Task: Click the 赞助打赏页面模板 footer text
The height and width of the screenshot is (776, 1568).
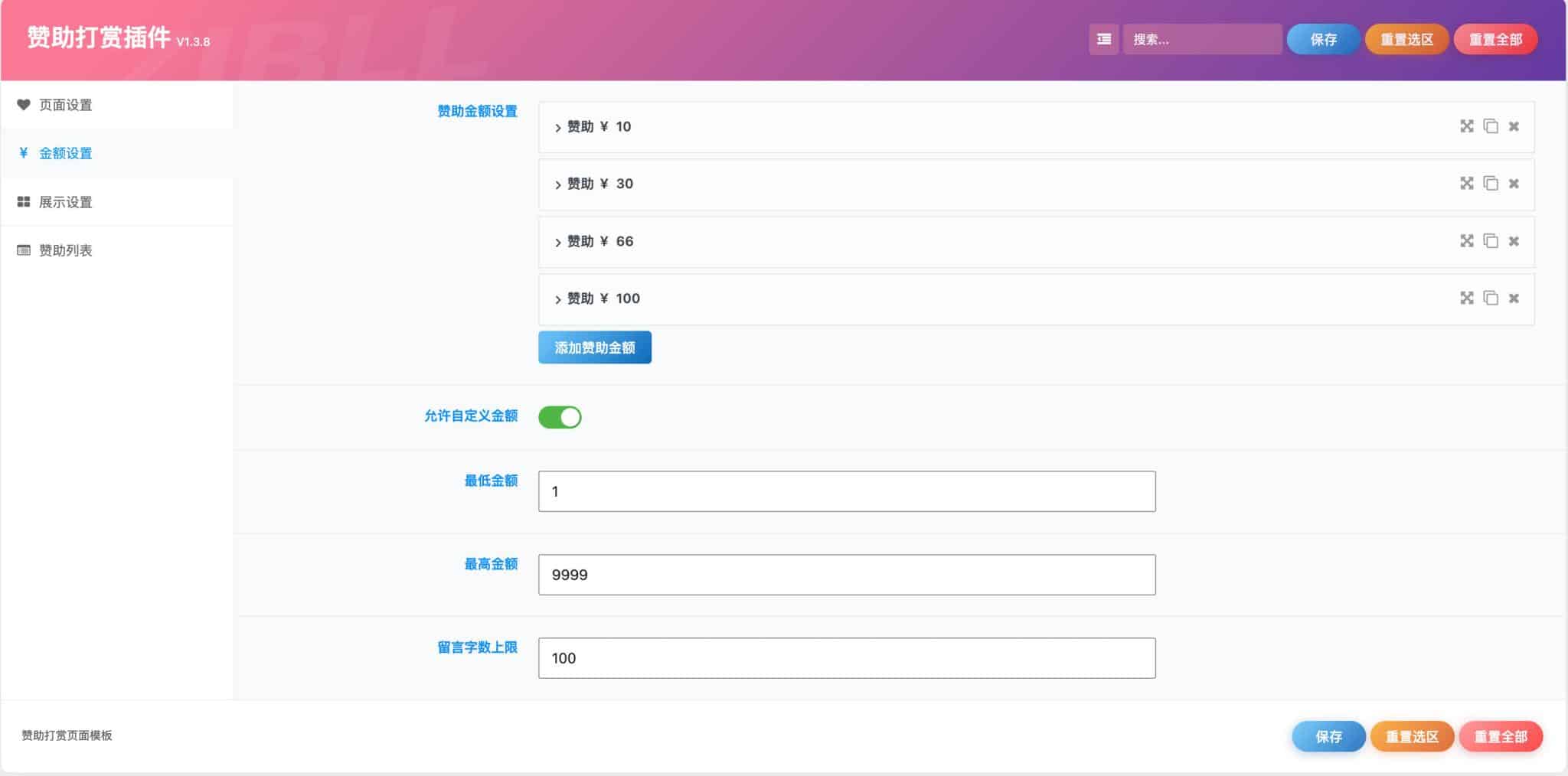Action: (x=67, y=735)
